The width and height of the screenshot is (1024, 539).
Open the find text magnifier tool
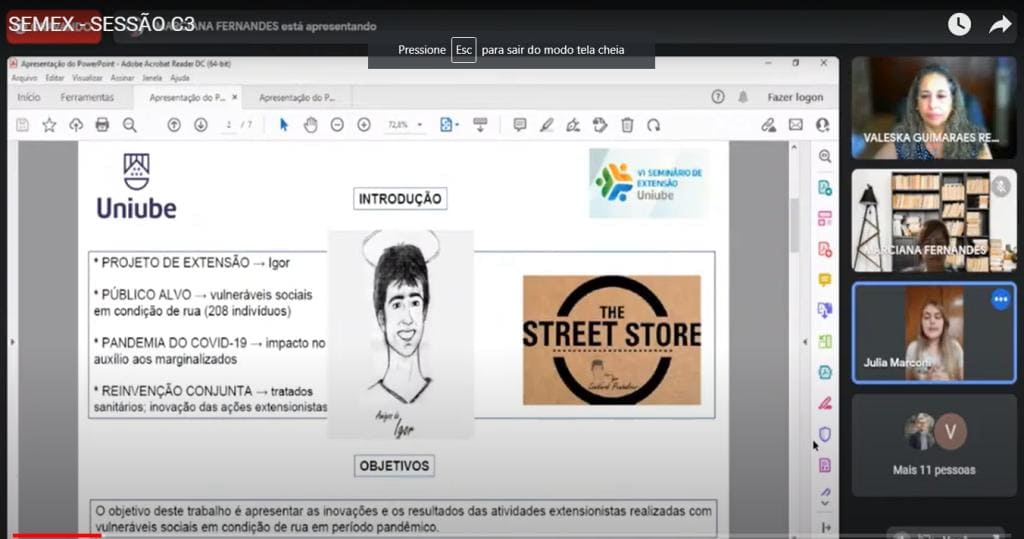point(129,125)
